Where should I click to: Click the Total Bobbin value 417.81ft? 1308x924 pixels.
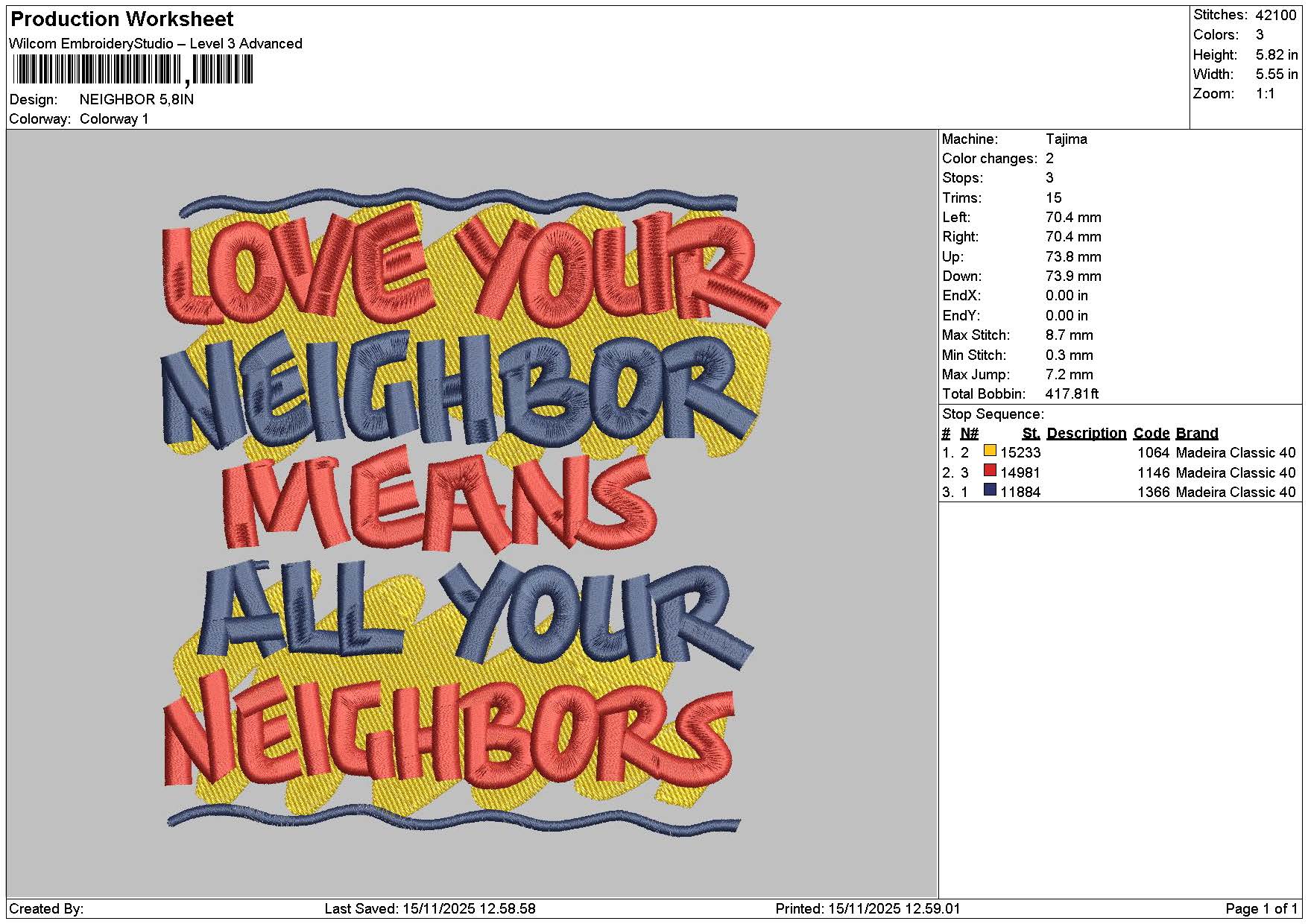1072,394
